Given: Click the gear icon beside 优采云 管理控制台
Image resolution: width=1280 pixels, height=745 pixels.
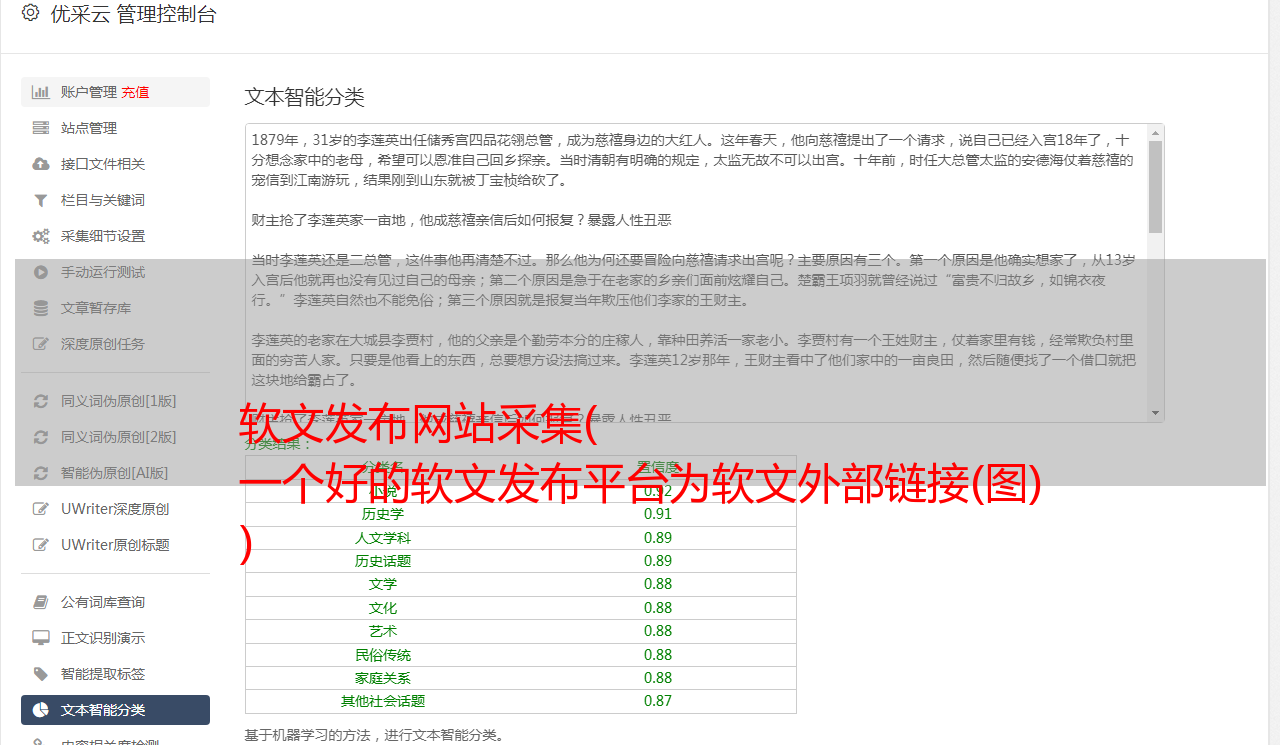Looking at the screenshot, I should [30, 13].
